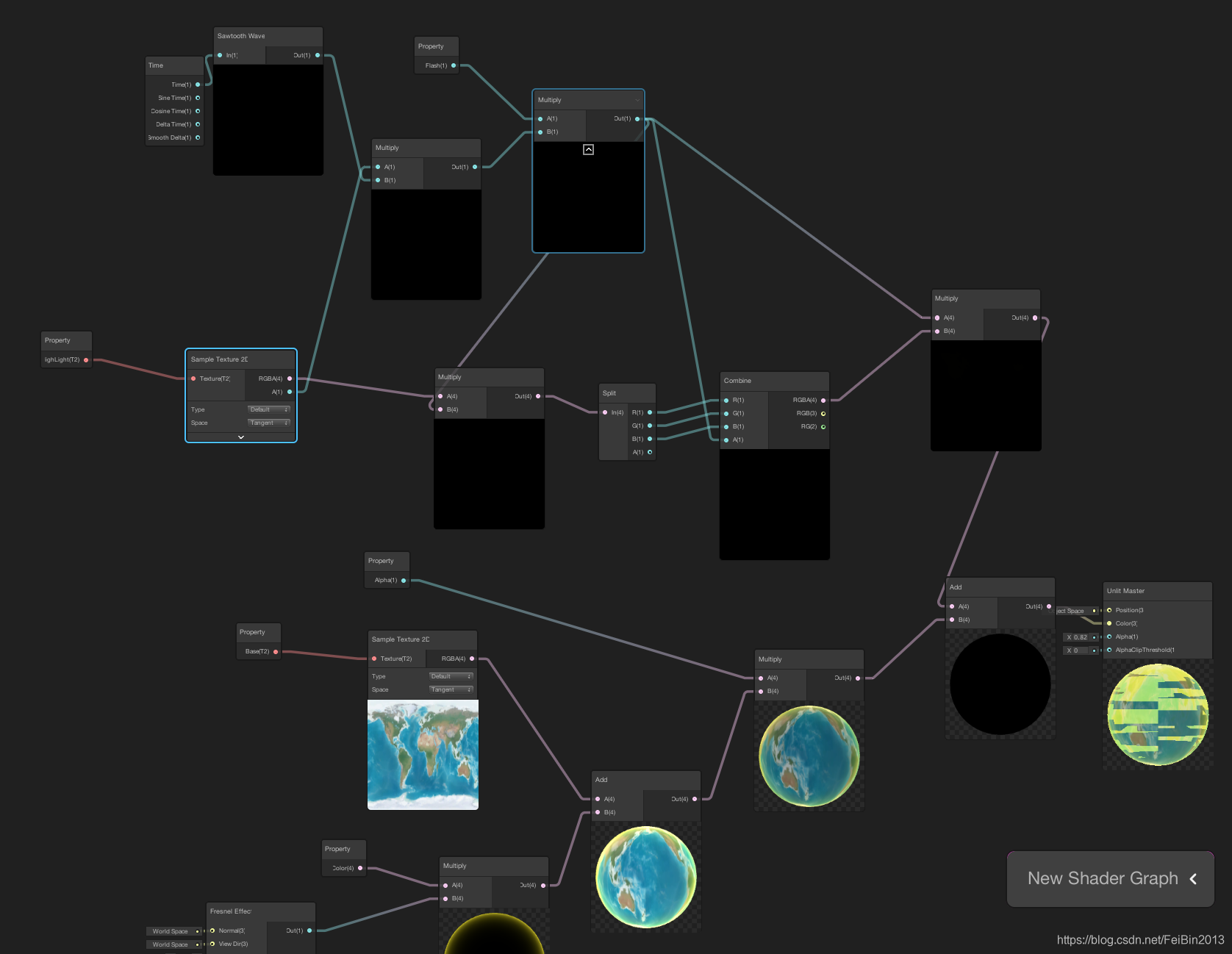Open Space Tangent dropdown above world map preview
Viewport: 1232px width, 954px height.
pos(451,689)
